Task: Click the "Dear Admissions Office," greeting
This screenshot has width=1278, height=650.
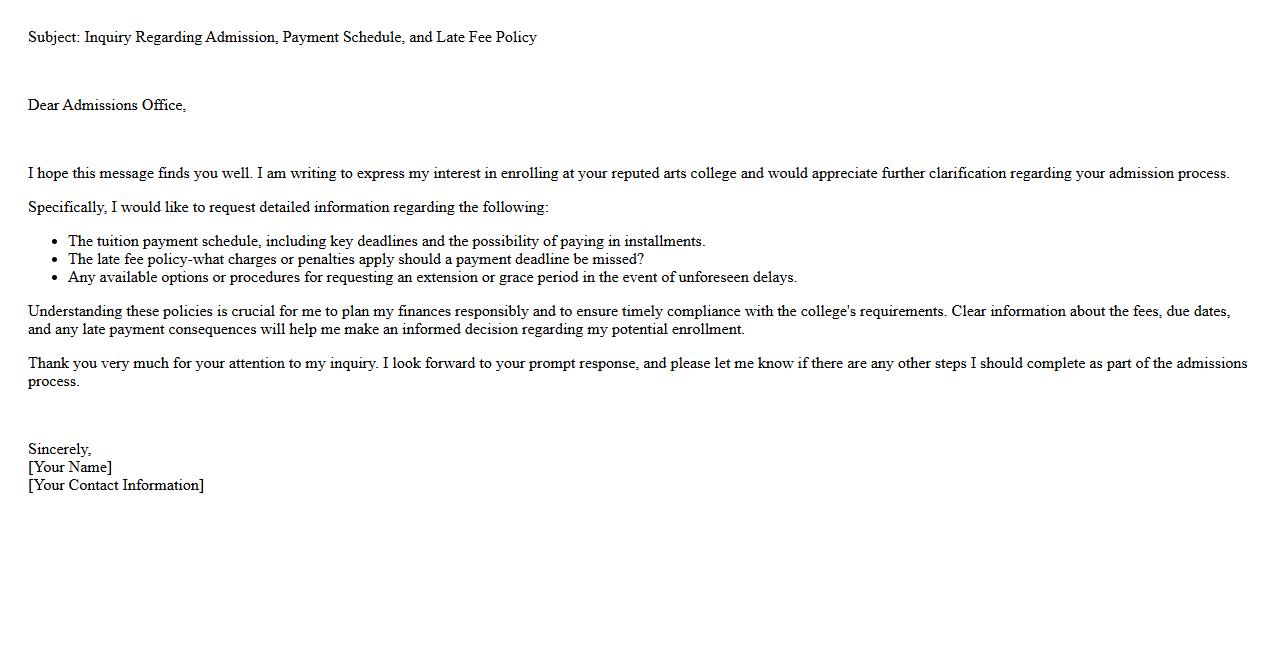Action: tap(107, 105)
